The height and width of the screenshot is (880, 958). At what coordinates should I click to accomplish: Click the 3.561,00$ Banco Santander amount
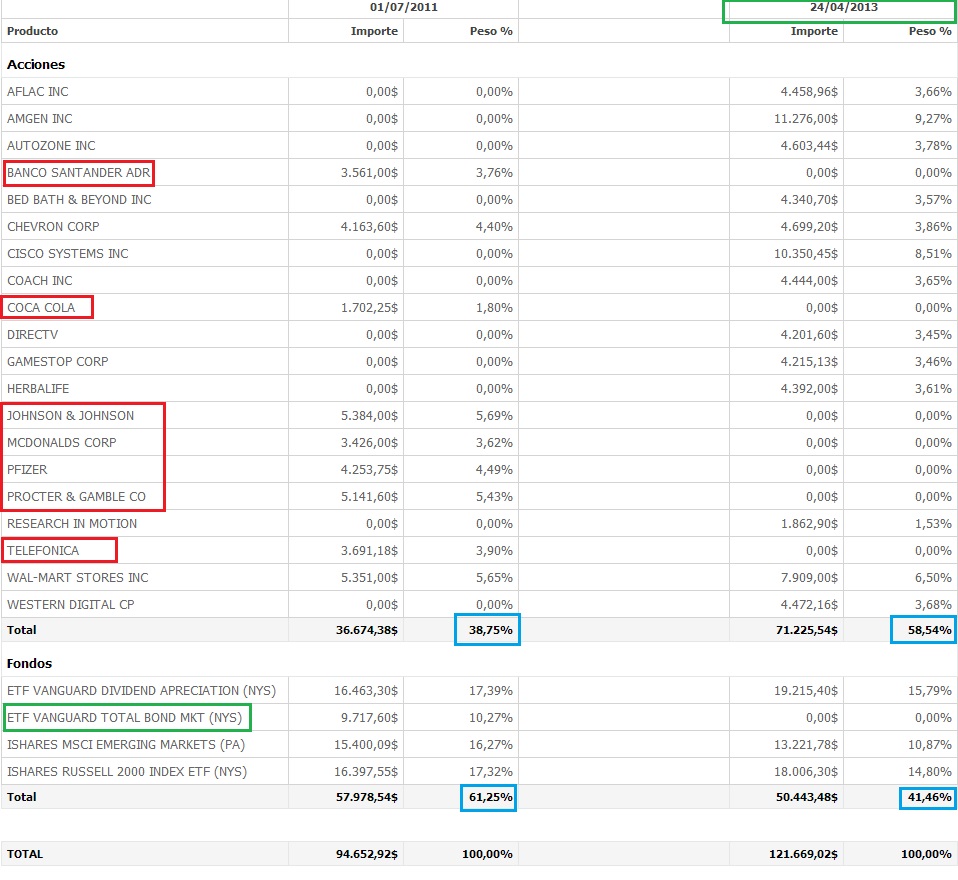(369, 173)
